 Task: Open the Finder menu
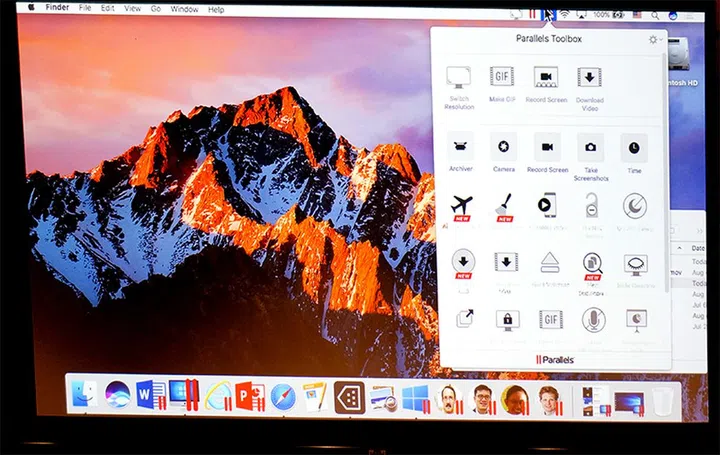coord(57,7)
